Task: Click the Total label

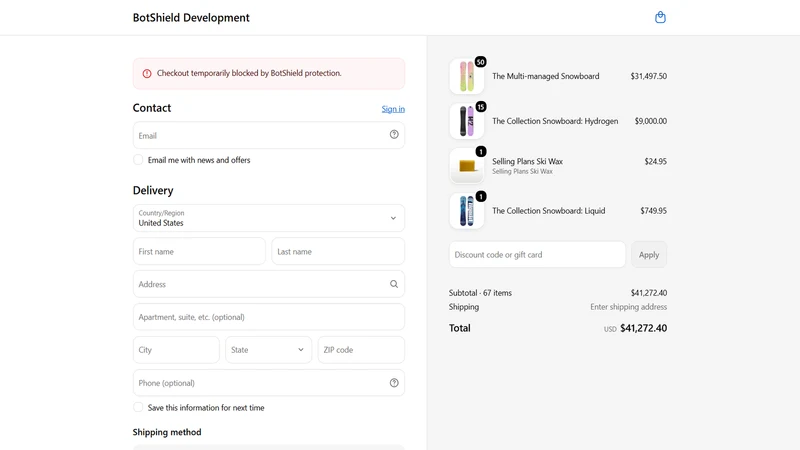Action: pos(460,328)
